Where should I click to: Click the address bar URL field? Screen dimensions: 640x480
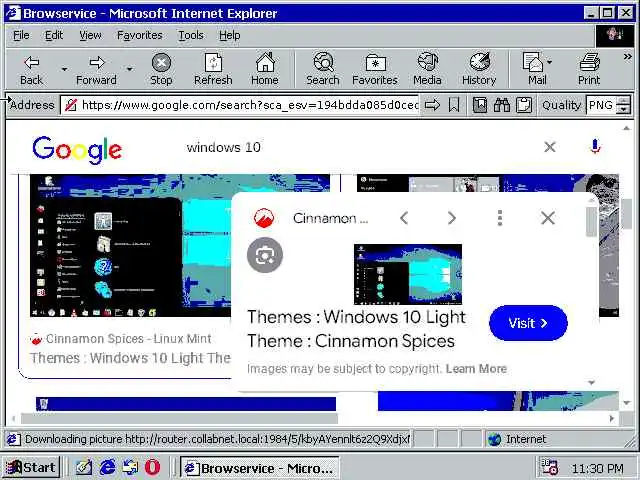pos(240,105)
